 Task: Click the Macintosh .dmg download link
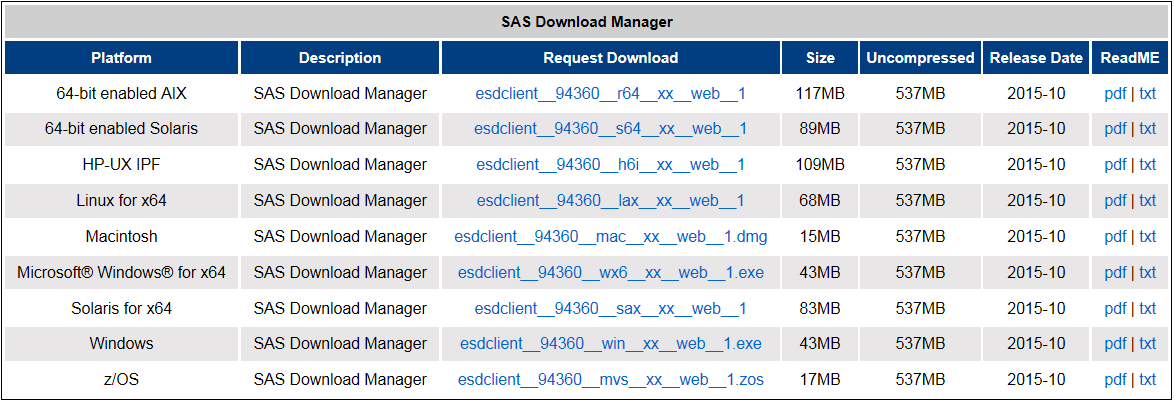tap(610, 237)
